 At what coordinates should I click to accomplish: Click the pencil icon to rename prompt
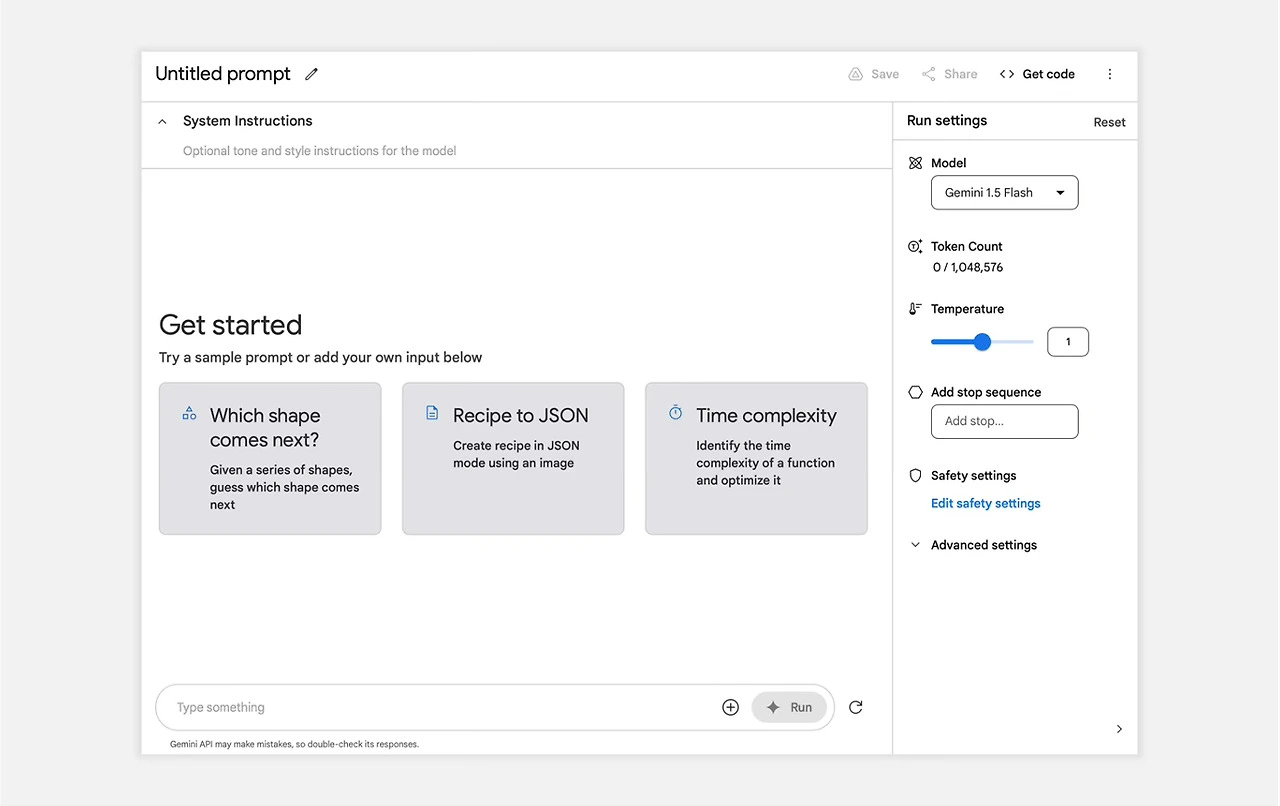312,74
